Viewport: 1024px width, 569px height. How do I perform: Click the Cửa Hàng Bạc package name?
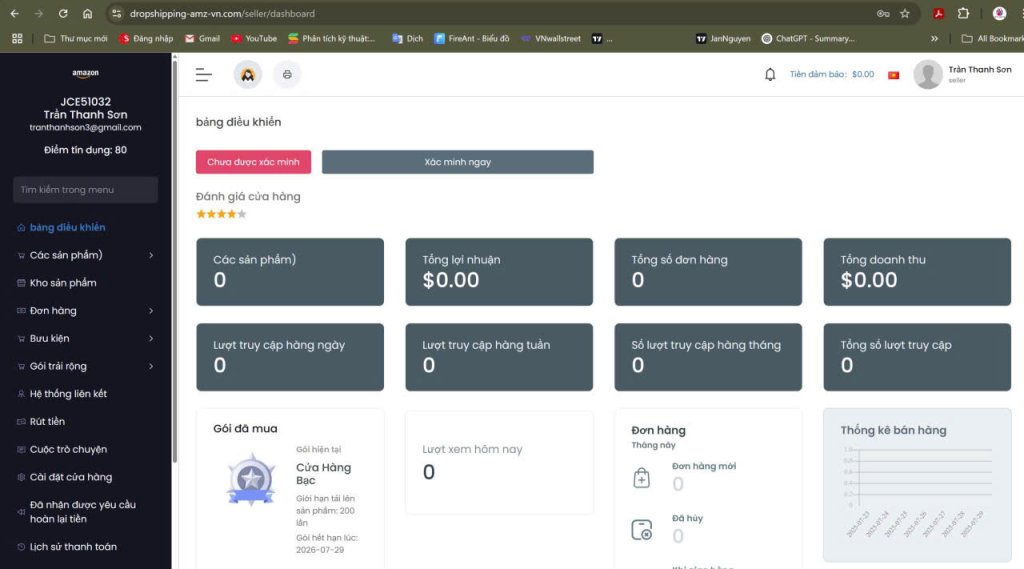pos(323,474)
